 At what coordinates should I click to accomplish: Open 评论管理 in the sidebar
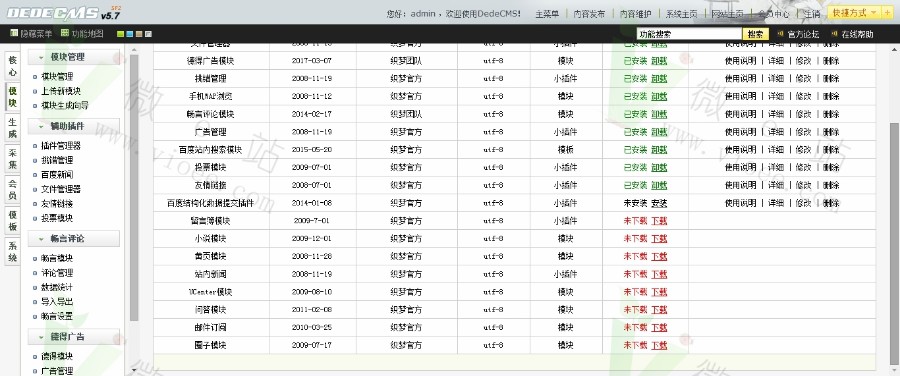click(x=57, y=273)
